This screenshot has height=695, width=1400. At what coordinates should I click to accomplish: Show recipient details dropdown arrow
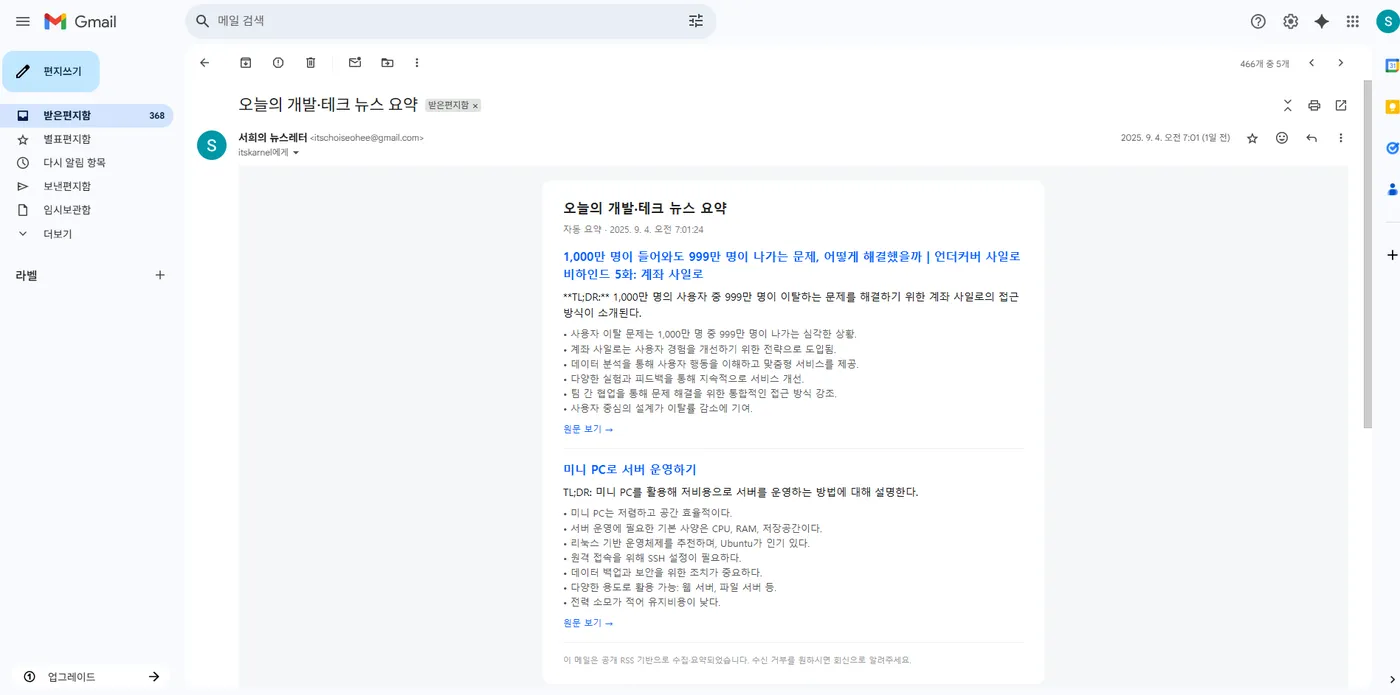click(295, 153)
